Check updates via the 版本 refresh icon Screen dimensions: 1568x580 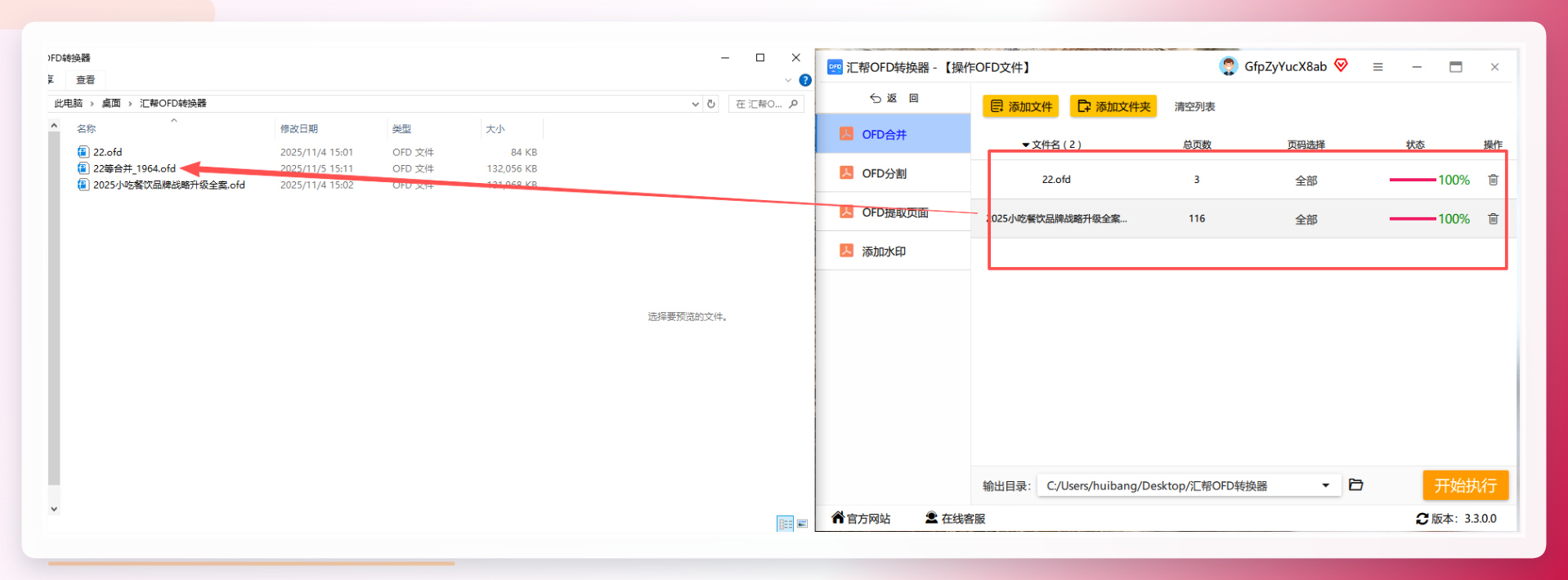click(x=1422, y=519)
